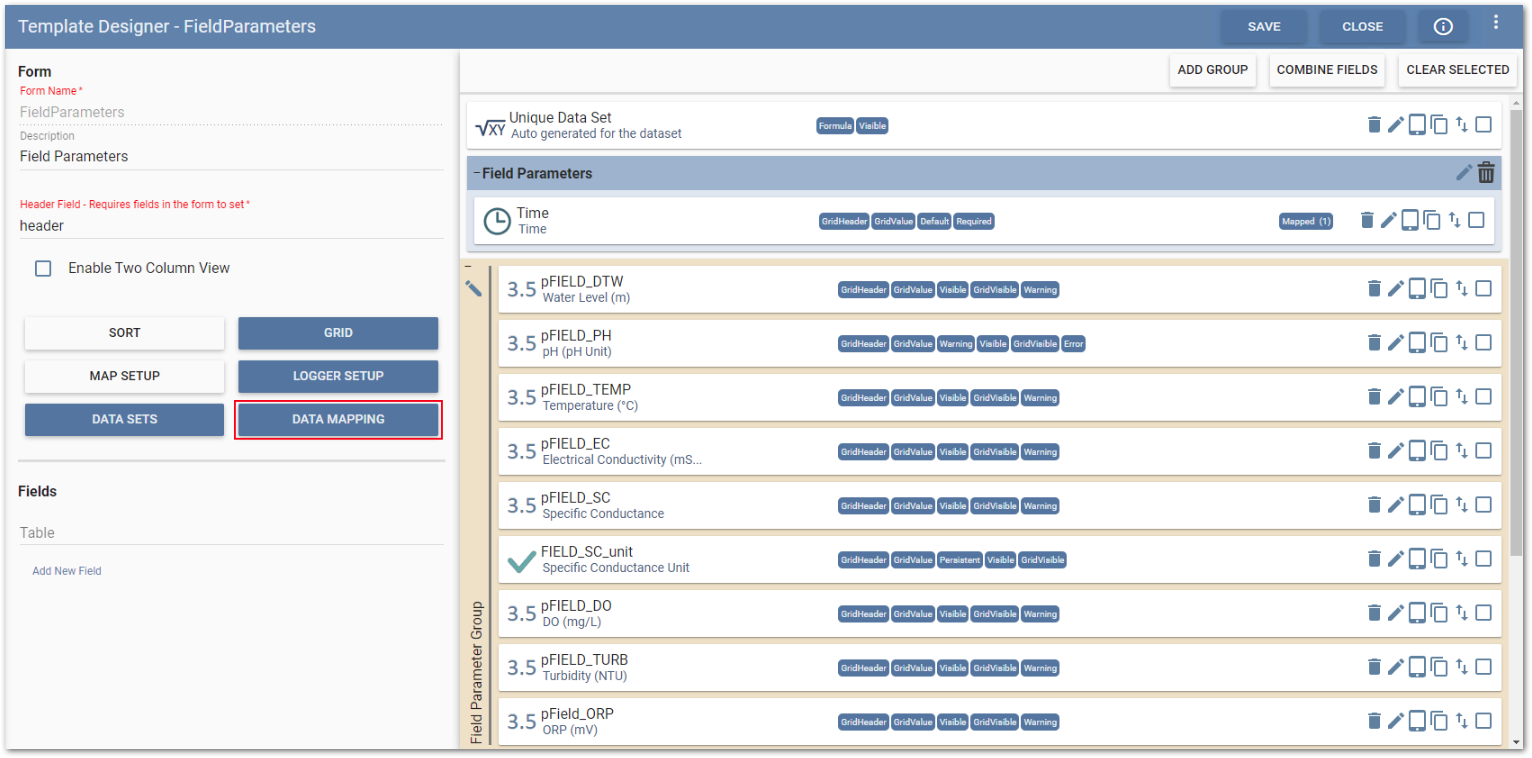Click the Table field type input
The image size is (1532, 758).
[x=231, y=533]
